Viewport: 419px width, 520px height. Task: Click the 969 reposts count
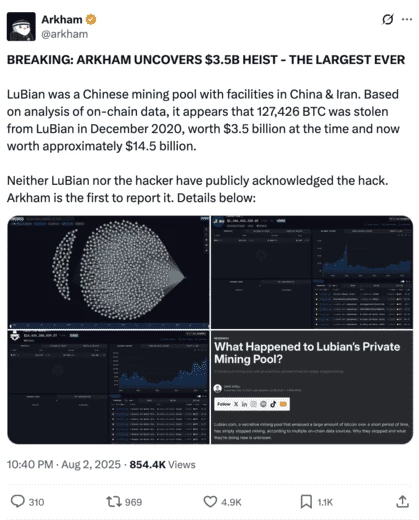[x=133, y=502]
